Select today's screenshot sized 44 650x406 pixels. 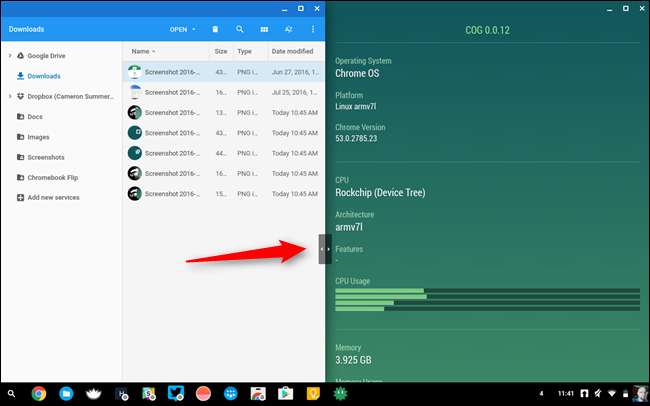tap(224, 153)
